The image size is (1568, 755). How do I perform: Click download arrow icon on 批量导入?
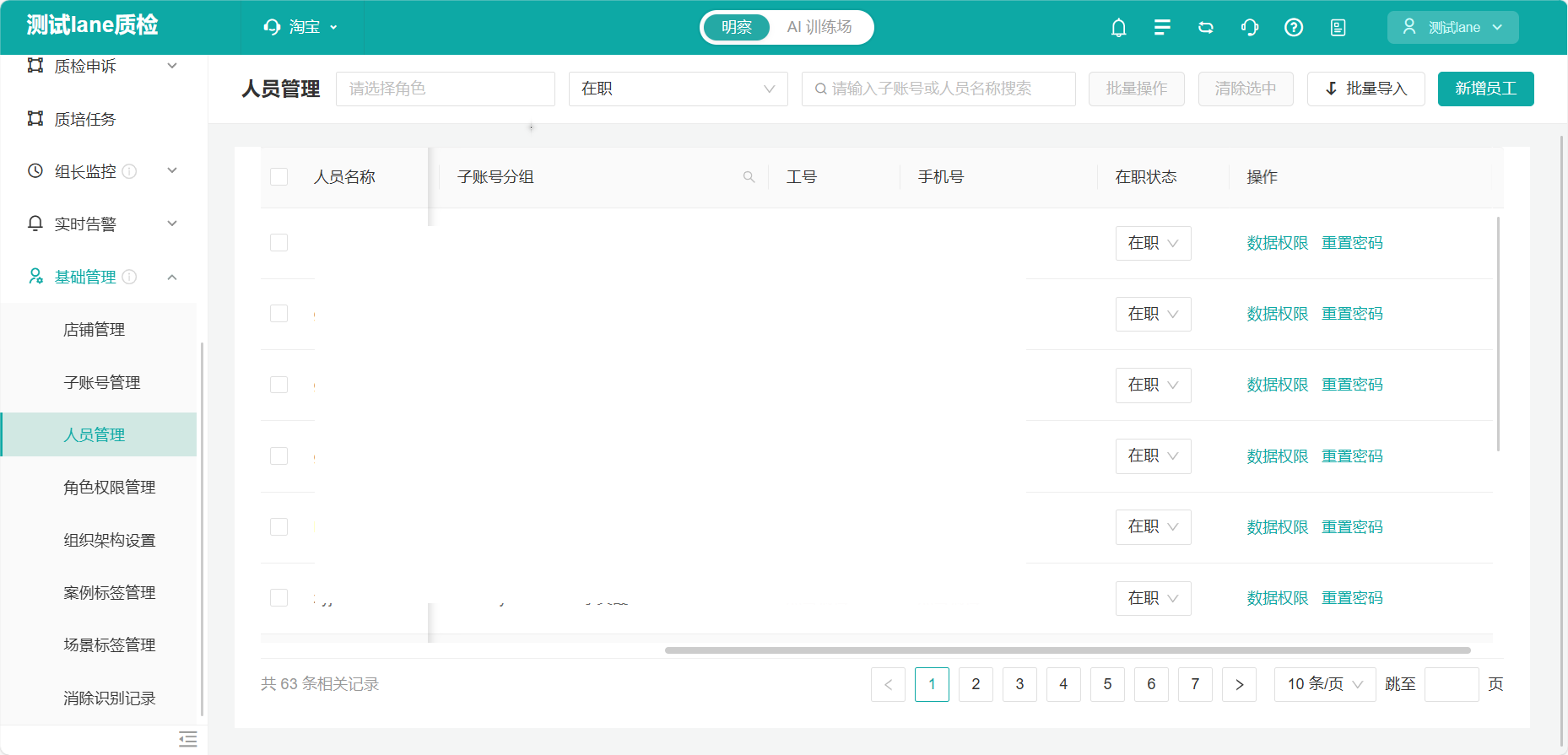pyautogui.click(x=1332, y=89)
